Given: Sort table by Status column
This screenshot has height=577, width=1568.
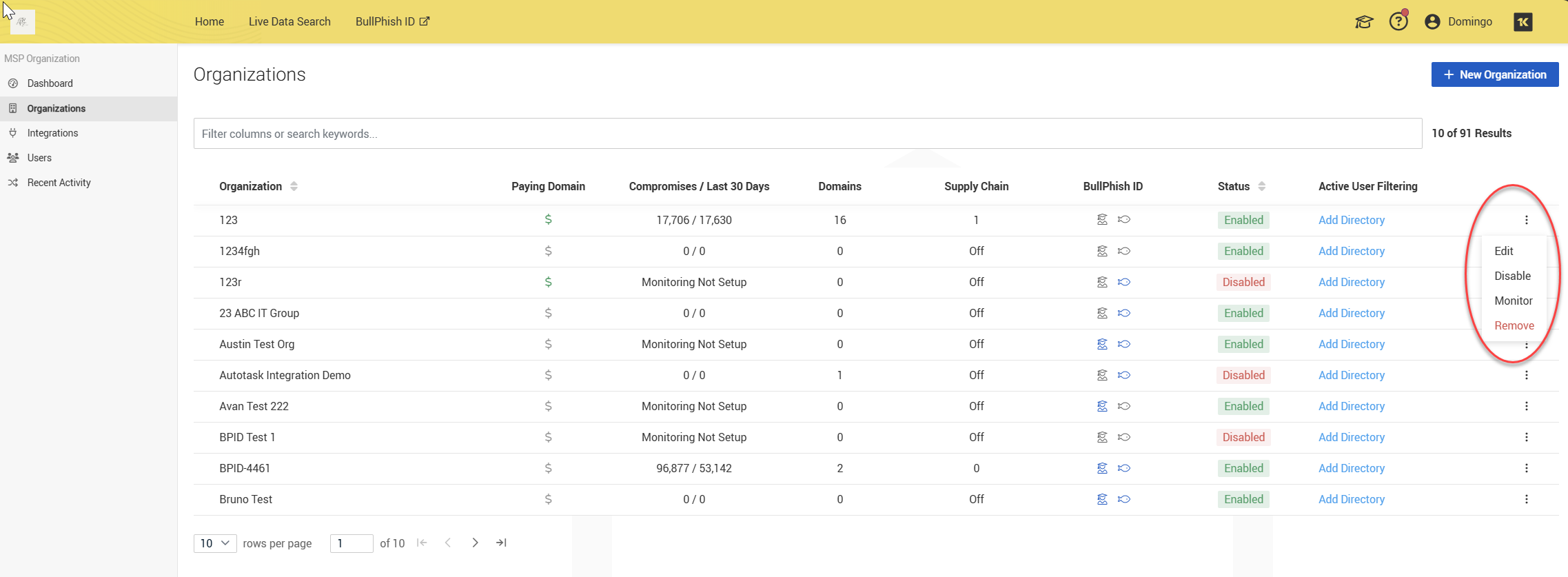Looking at the screenshot, I should tap(1261, 186).
